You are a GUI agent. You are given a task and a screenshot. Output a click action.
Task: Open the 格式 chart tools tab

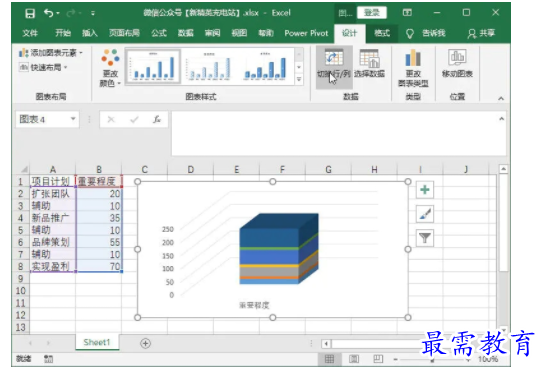[x=382, y=33]
